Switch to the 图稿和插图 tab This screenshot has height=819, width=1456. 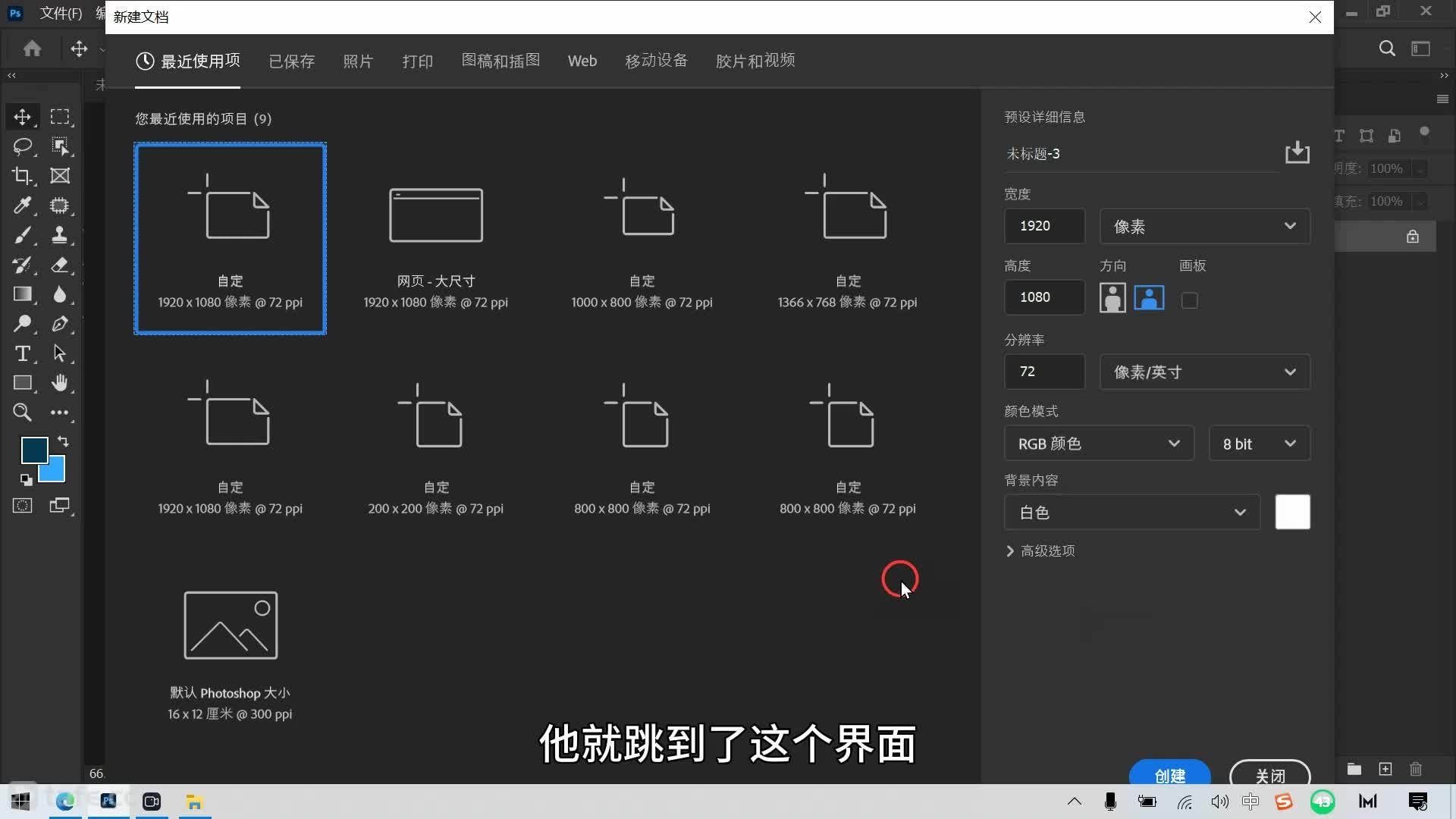click(501, 61)
